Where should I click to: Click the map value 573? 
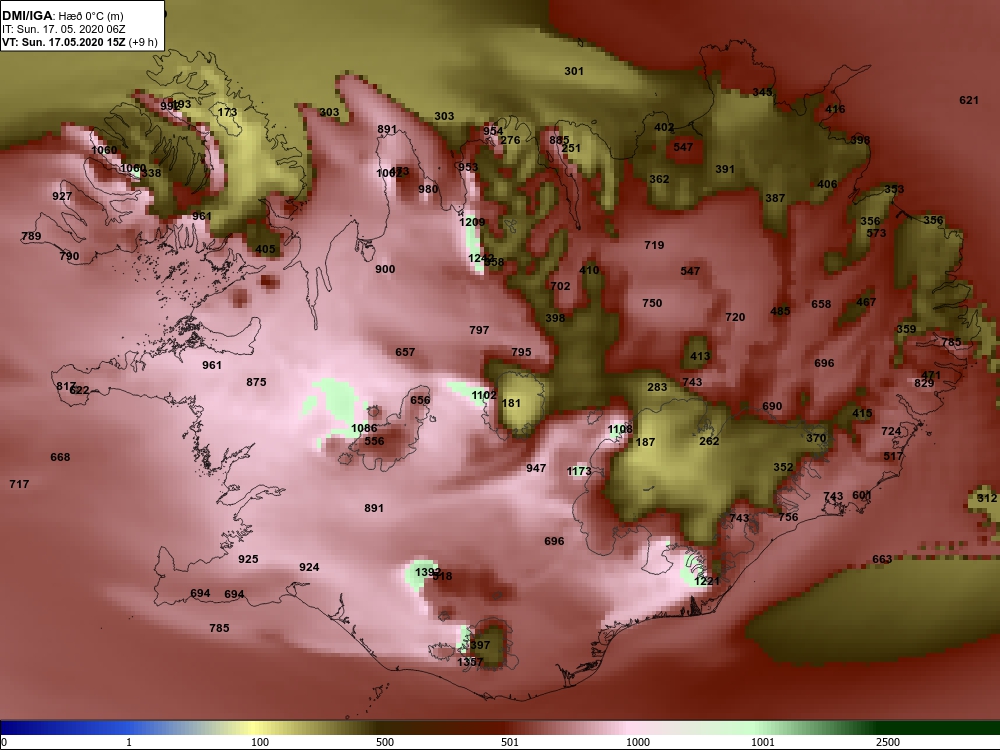point(876,233)
